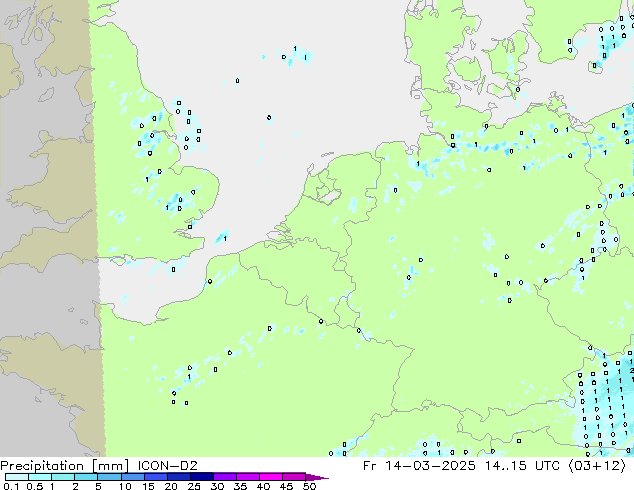The image size is (634, 490).
Task: Click the legend color swatch between 15 and 20
Action: pos(155,477)
